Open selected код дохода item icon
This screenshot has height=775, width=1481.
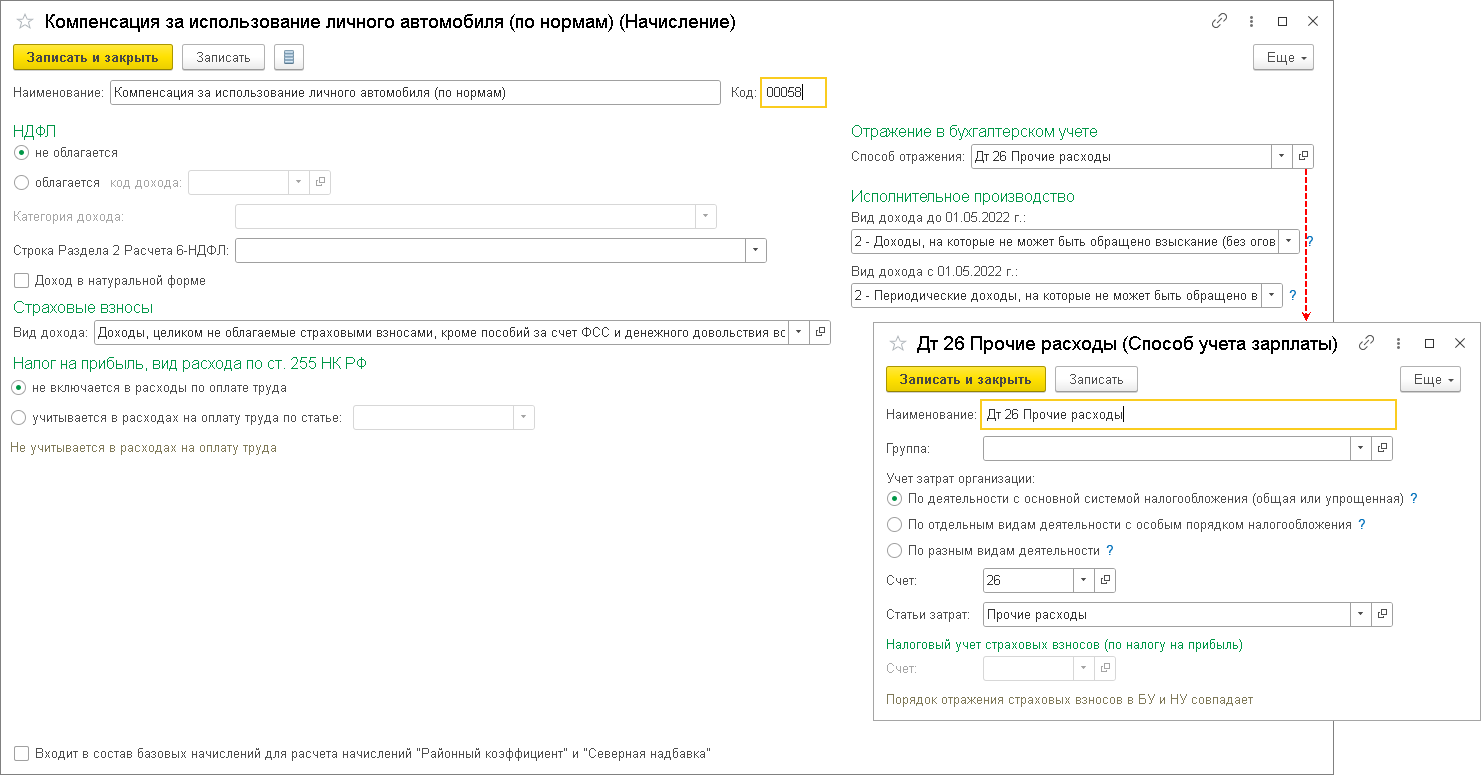(320, 182)
